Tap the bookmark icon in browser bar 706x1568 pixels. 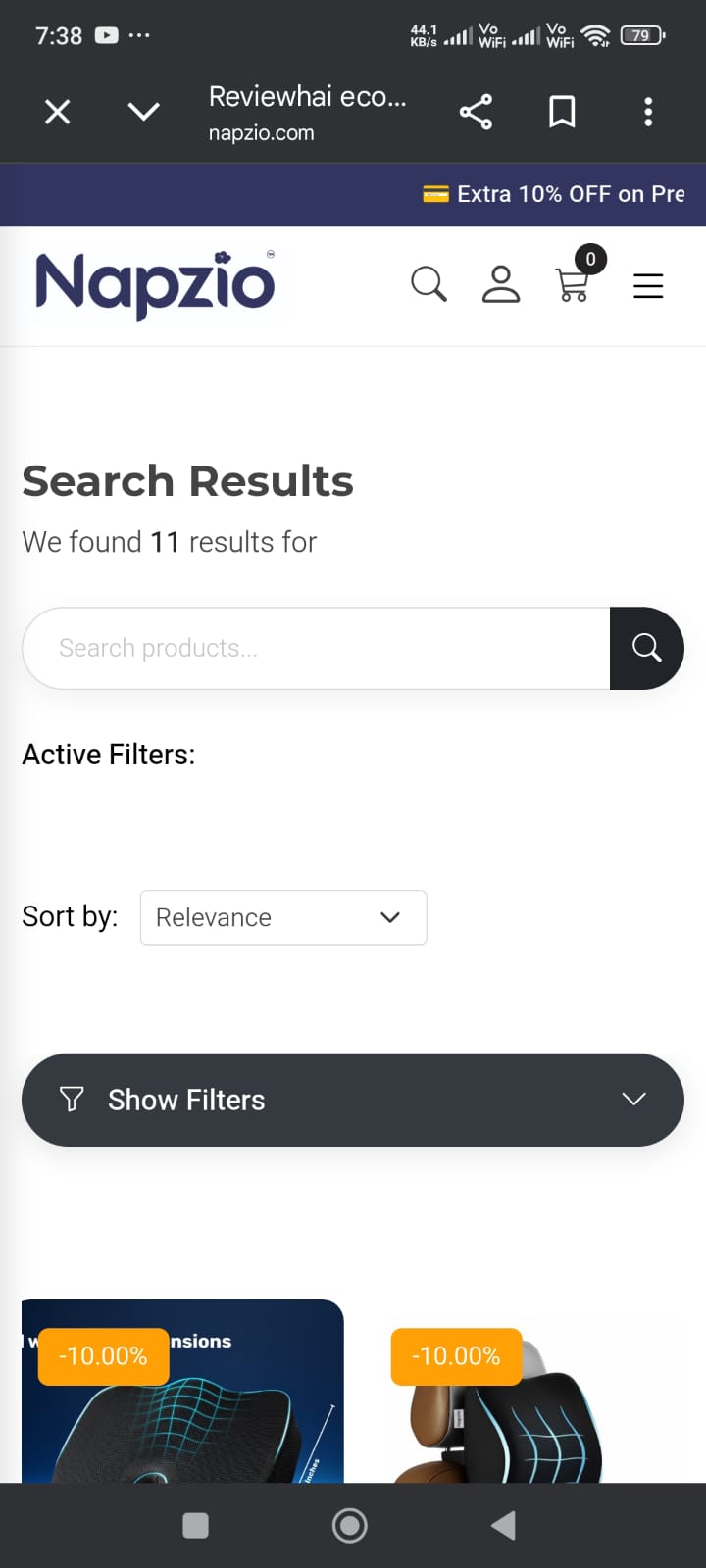pos(562,111)
